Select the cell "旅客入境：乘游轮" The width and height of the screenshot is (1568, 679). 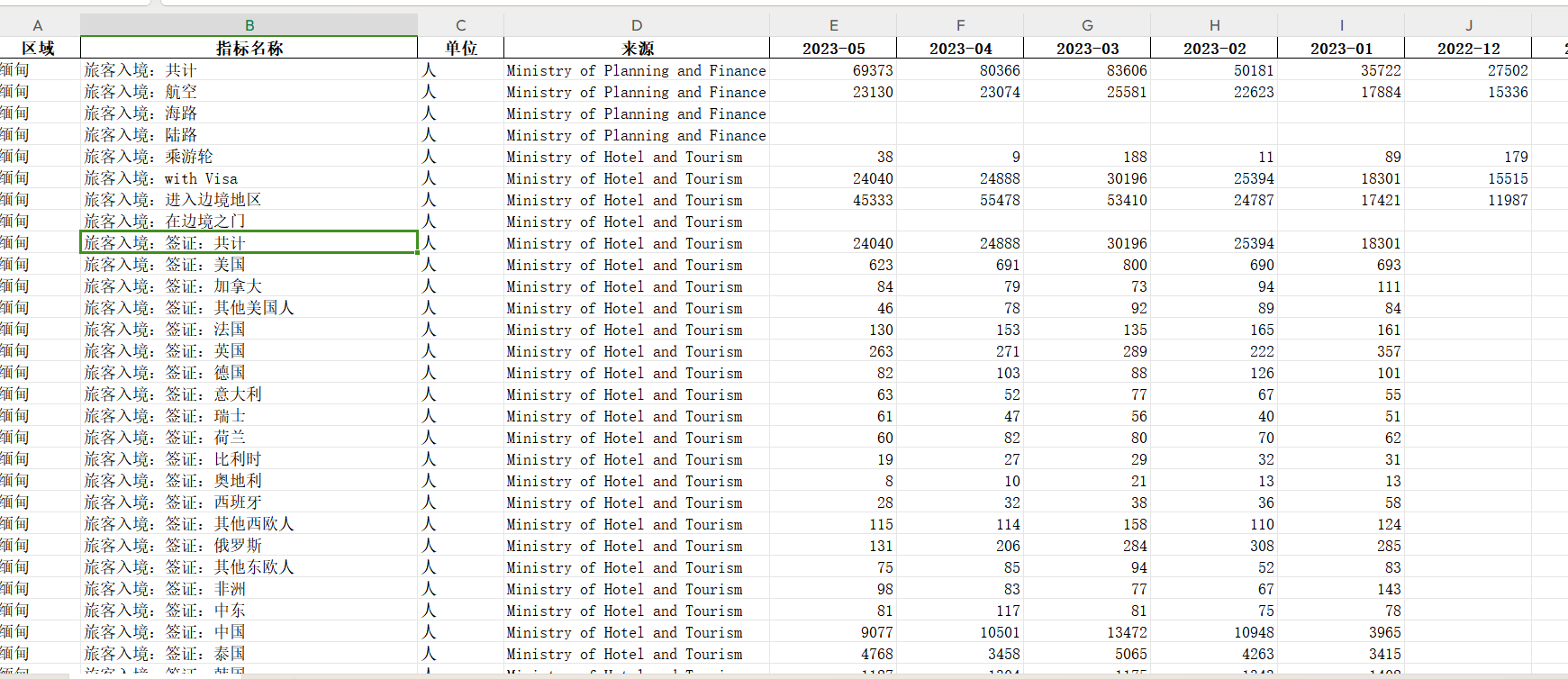pos(249,156)
